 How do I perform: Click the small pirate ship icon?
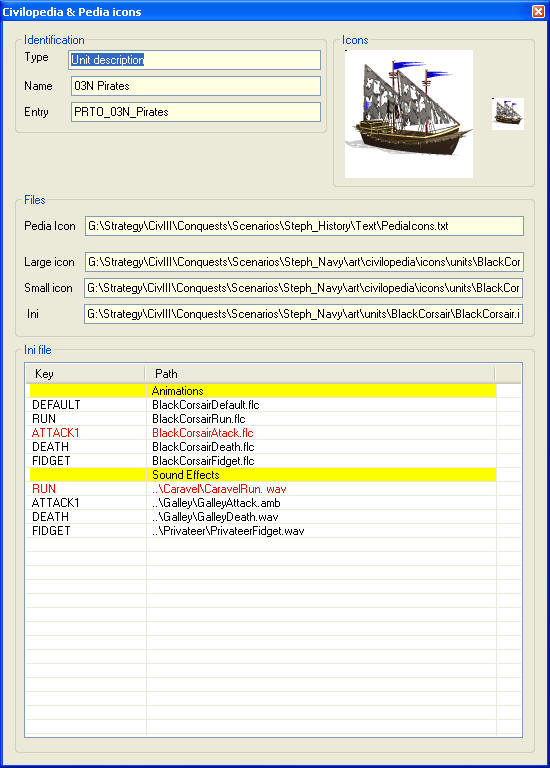507,114
